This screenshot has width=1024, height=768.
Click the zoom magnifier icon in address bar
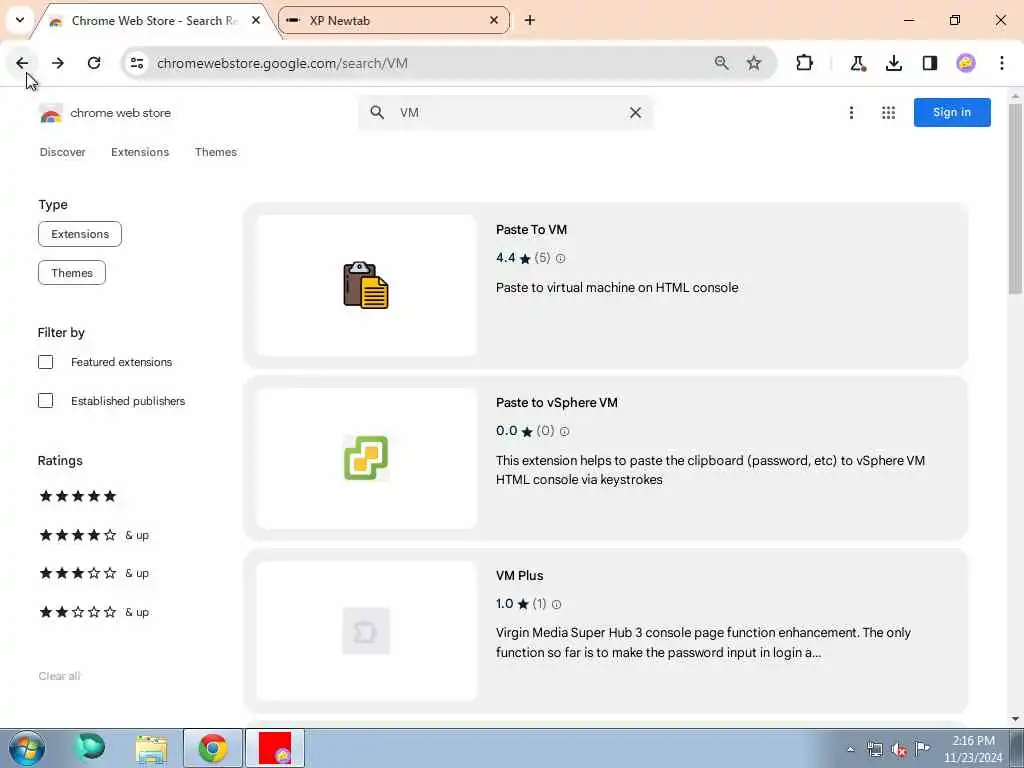722,63
